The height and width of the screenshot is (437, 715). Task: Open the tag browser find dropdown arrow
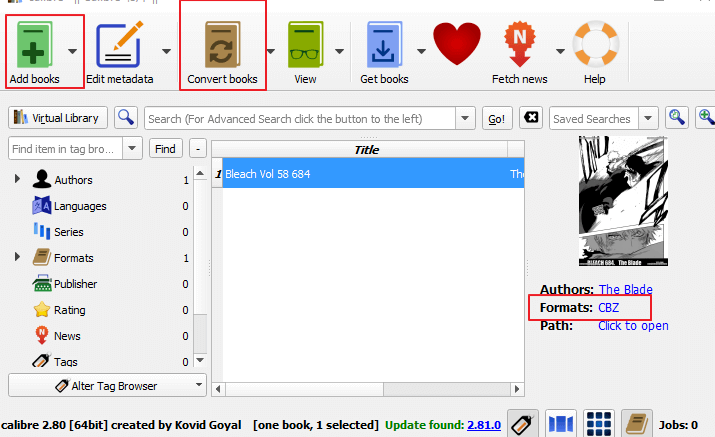[x=132, y=148]
